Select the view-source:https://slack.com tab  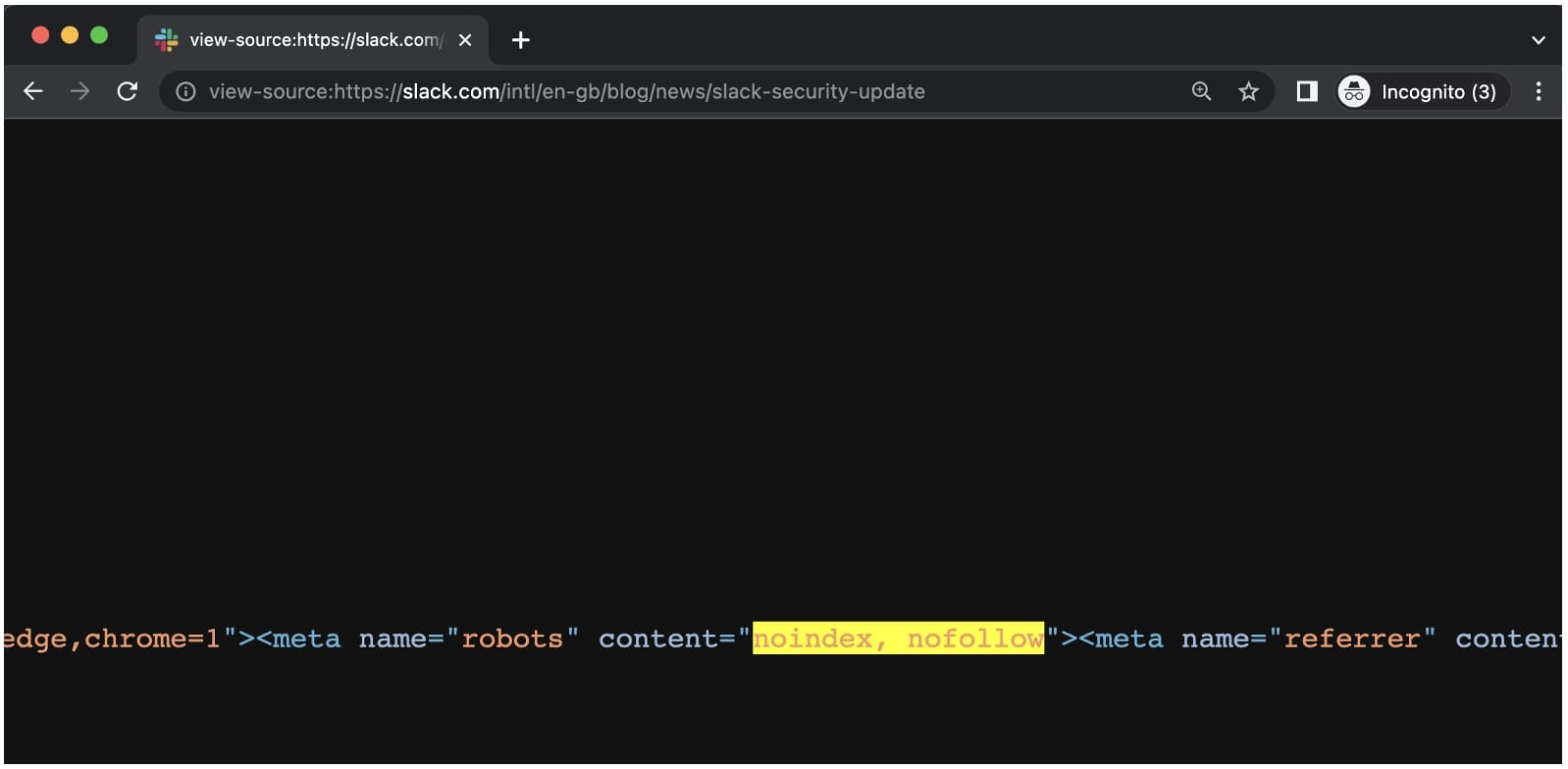click(x=313, y=40)
